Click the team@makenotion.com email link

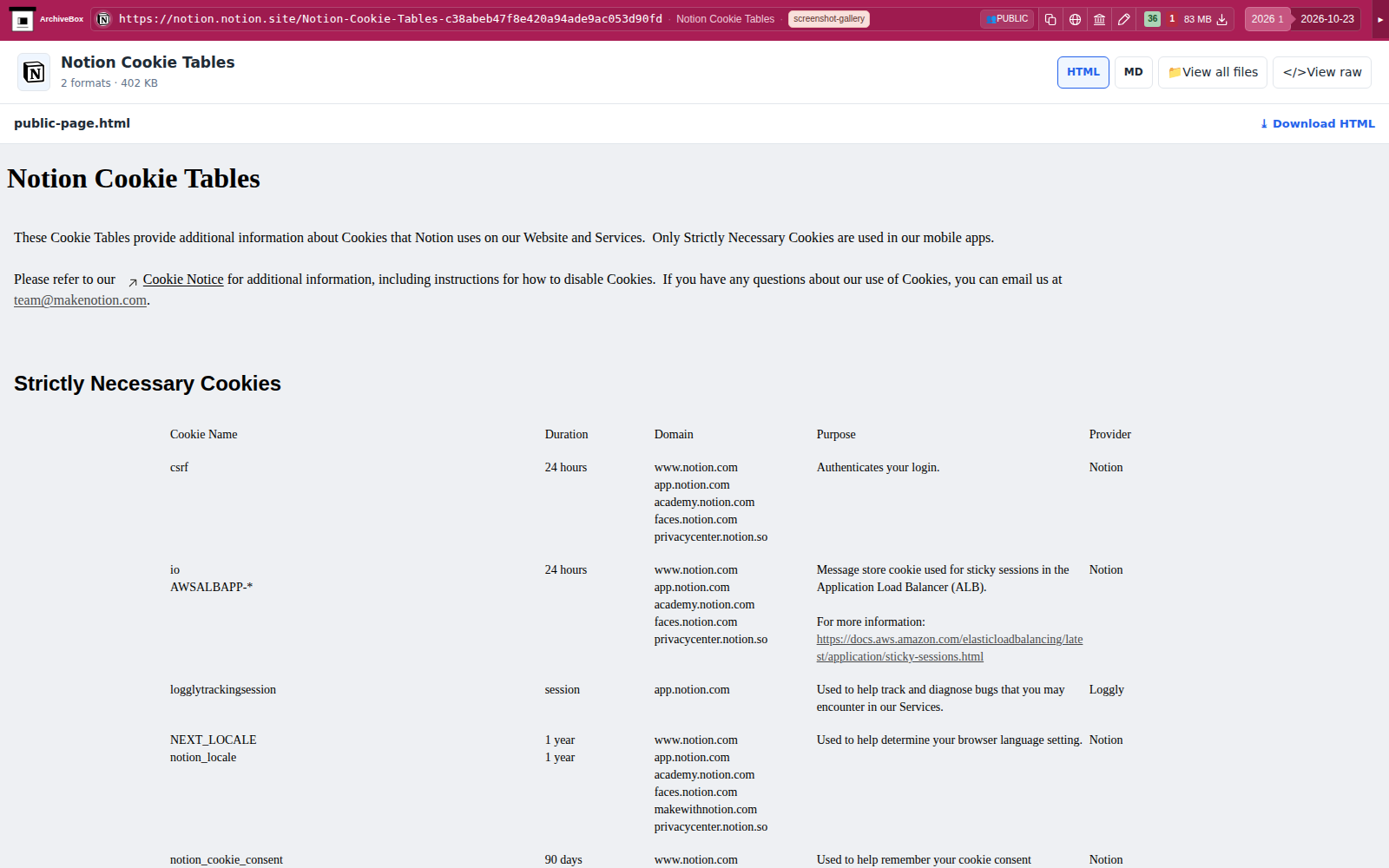coord(80,300)
